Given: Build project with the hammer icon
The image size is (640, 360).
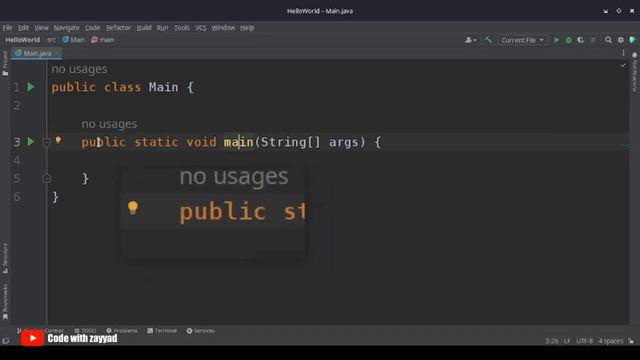Looking at the screenshot, I should click(488, 40).
